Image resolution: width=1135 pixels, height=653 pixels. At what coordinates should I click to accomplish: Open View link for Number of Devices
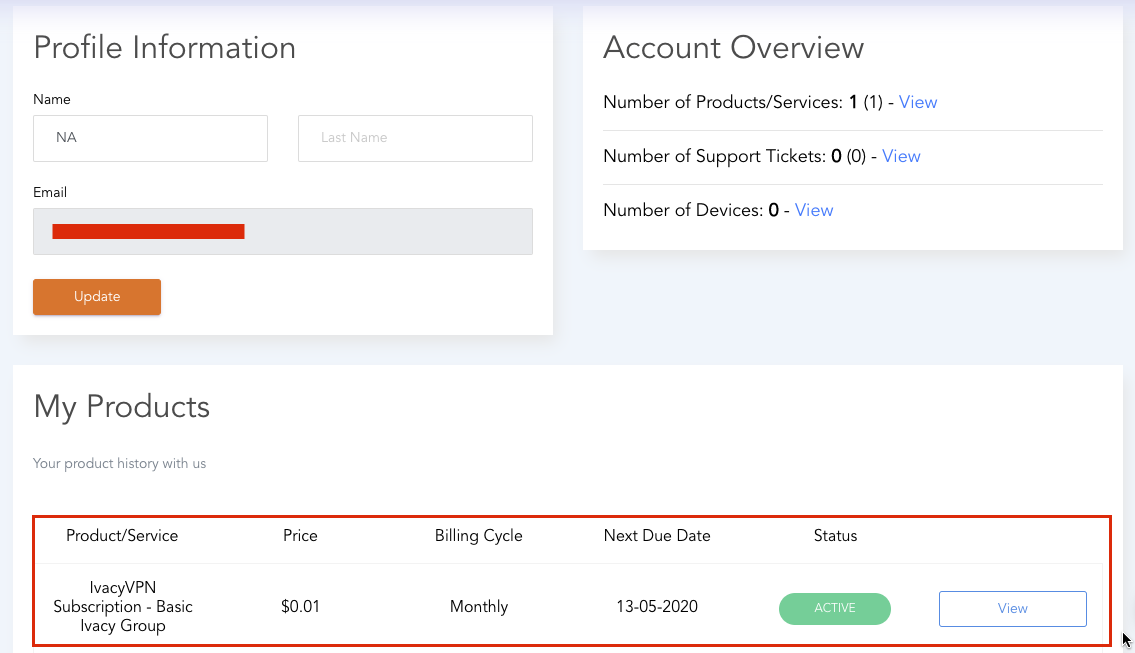[814, 210]
